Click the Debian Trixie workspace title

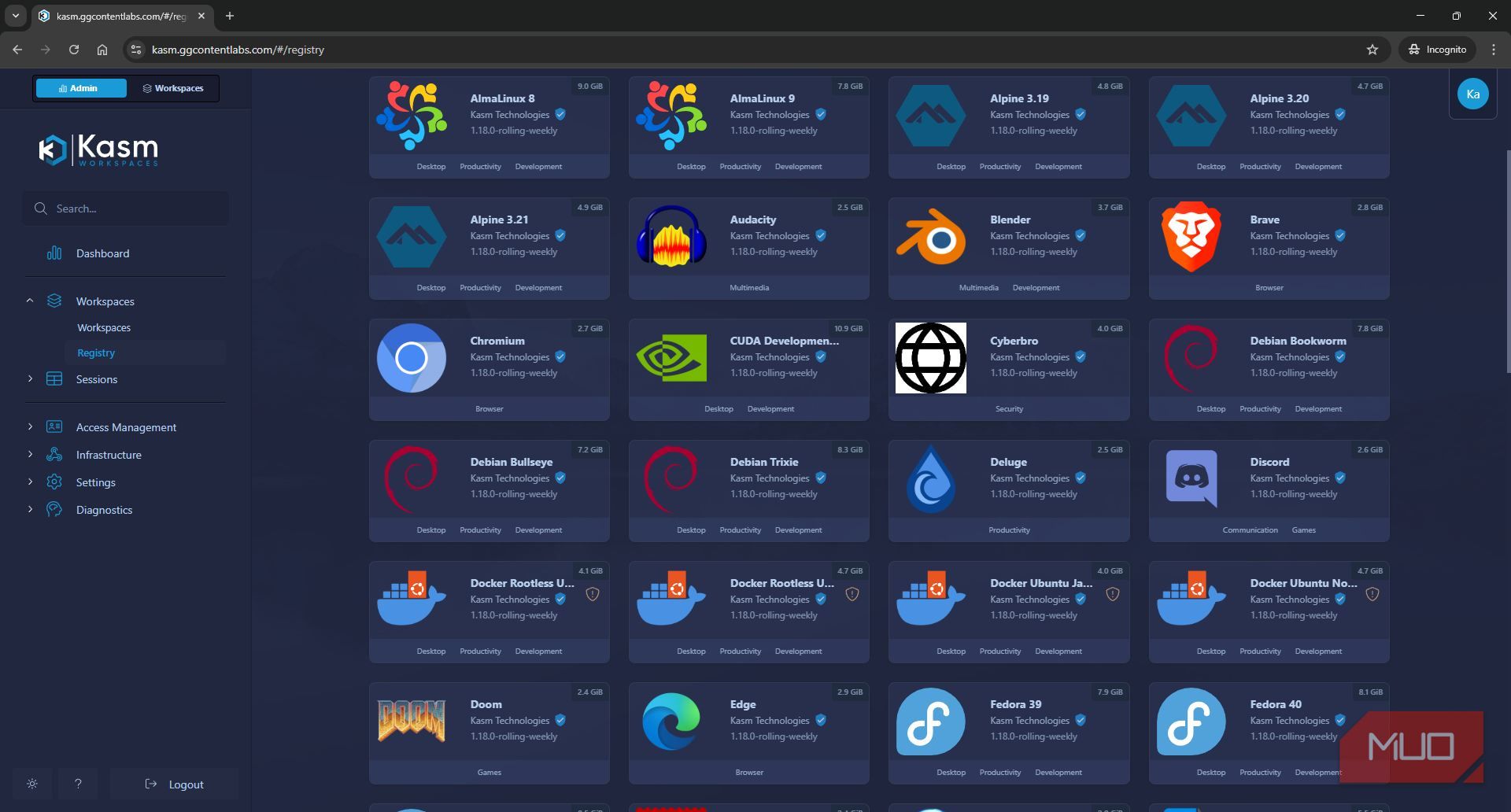coord(764,462)
